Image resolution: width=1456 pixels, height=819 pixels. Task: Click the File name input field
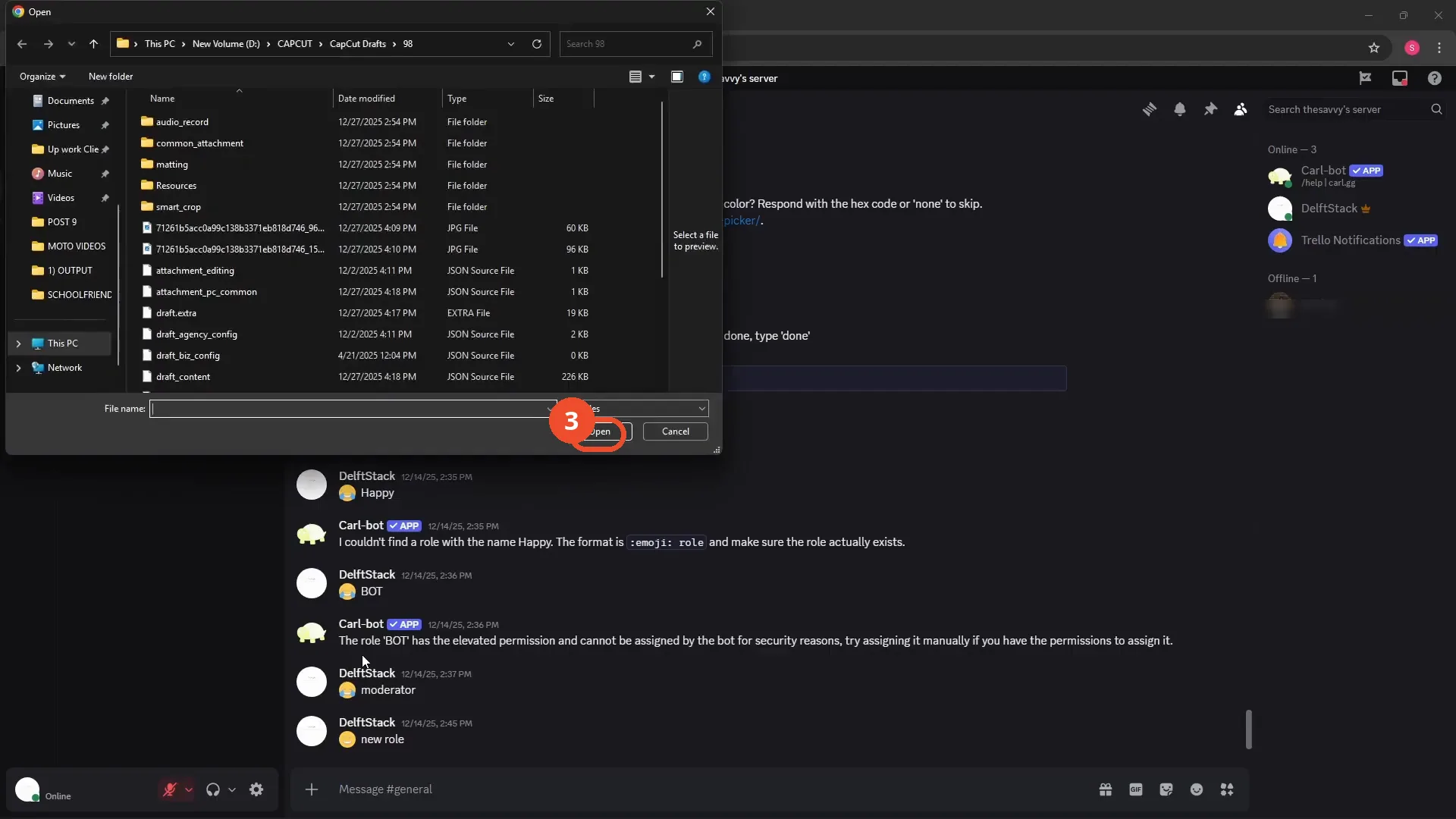click(x=353, y=409)
